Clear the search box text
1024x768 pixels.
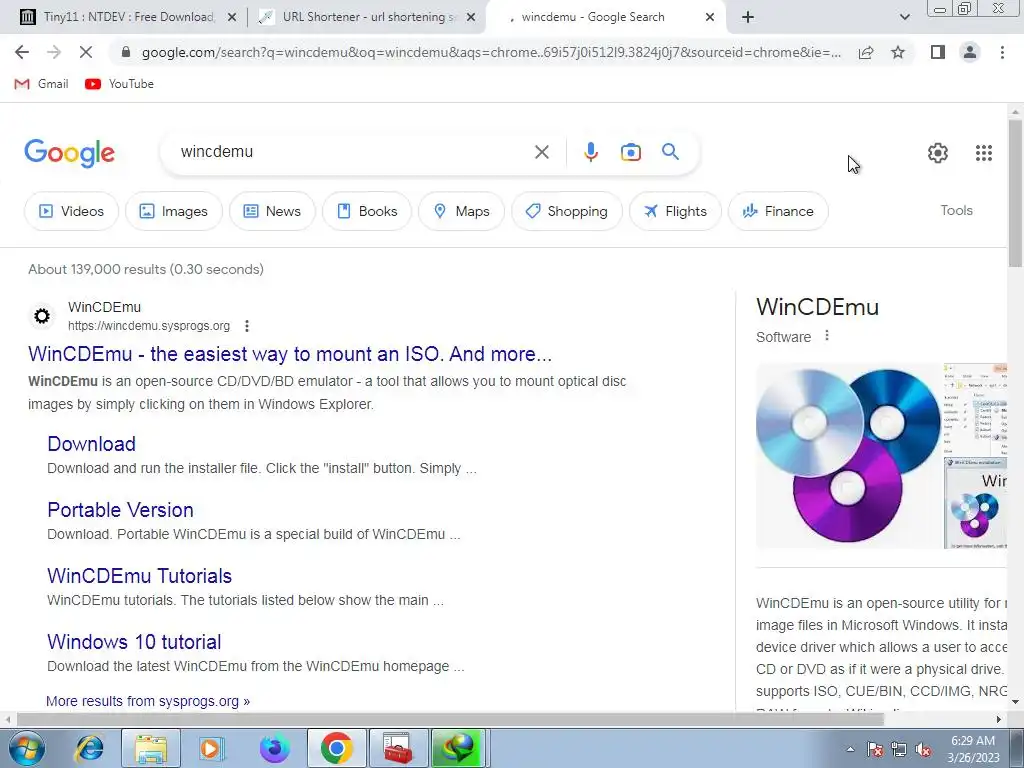pos(541,152)
